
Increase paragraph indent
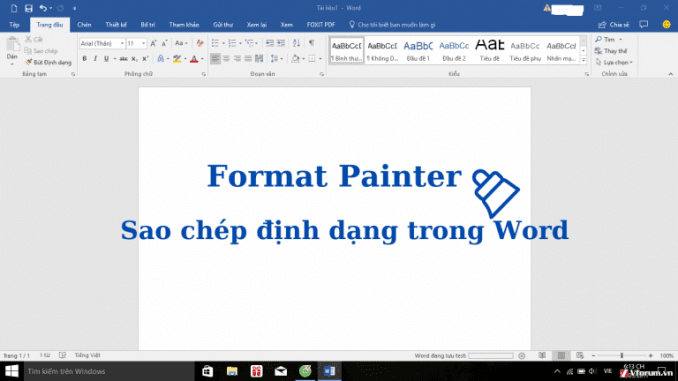pyautogui.click(x=281, y=43)
